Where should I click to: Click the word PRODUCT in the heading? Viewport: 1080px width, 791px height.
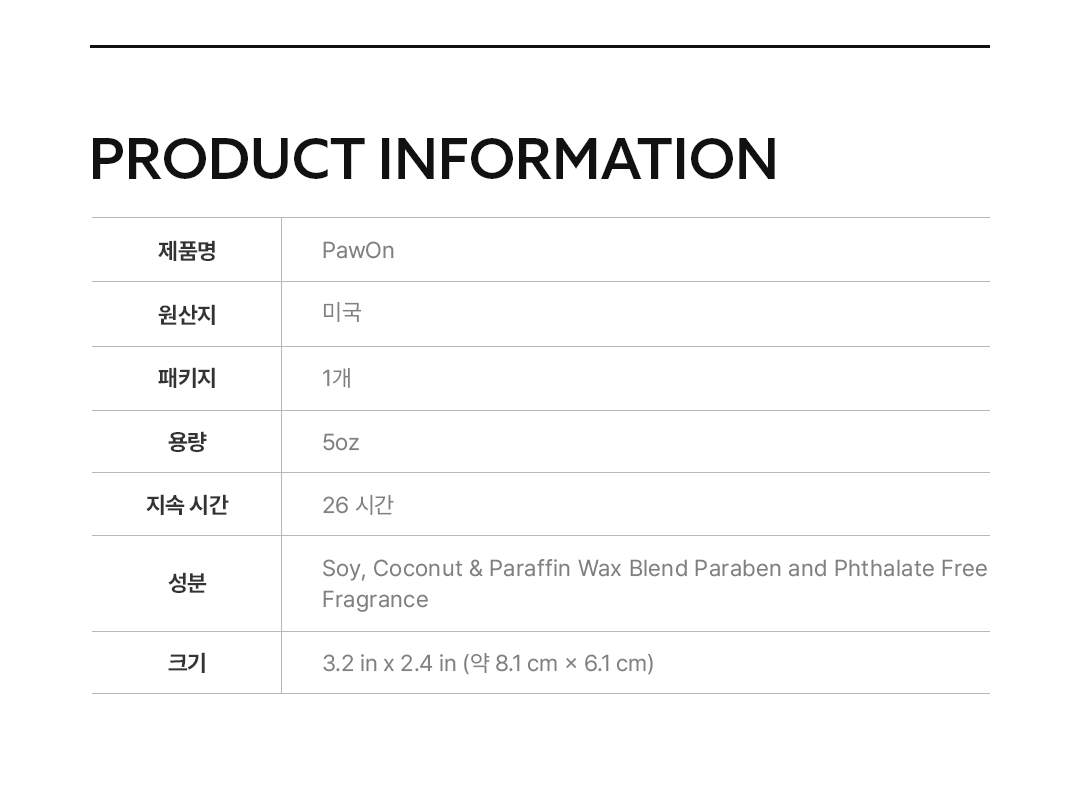coord(226,159)
